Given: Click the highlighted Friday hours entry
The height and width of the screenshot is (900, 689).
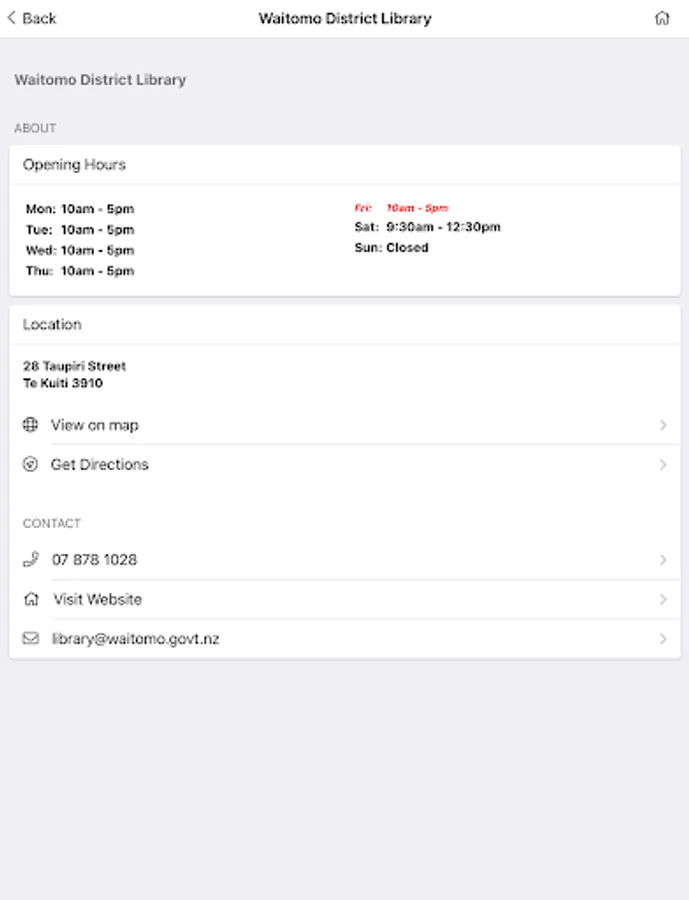Looking at the screenshot, I should (402, 208).
